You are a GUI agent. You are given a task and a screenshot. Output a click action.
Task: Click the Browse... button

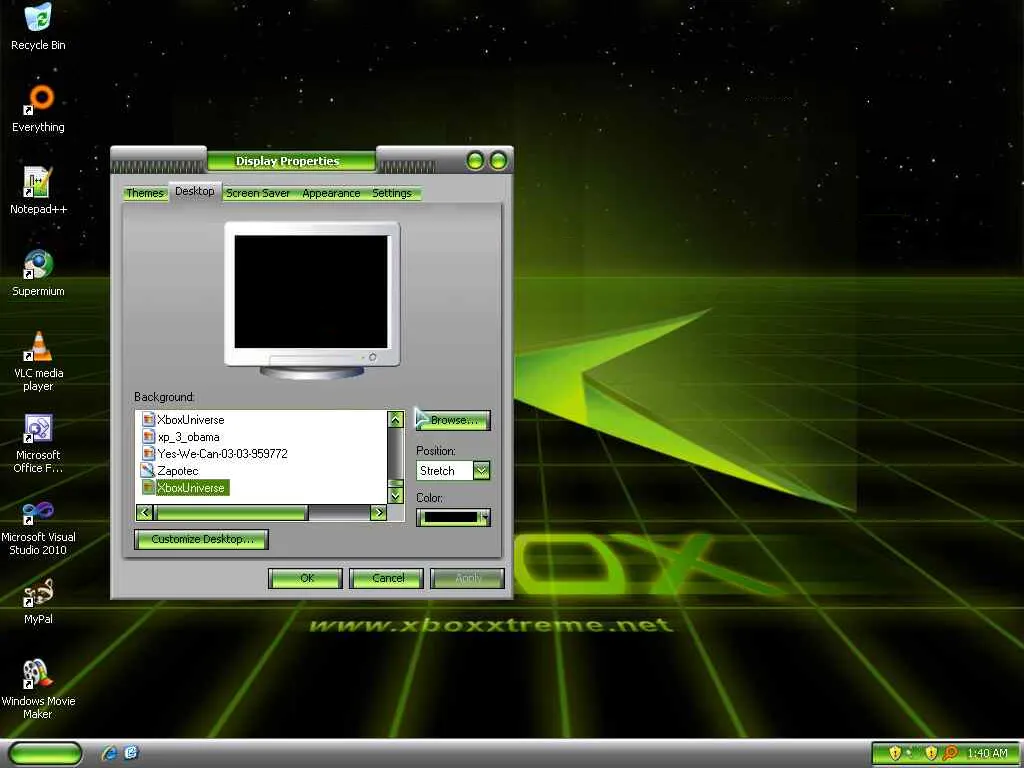[453, 421]
